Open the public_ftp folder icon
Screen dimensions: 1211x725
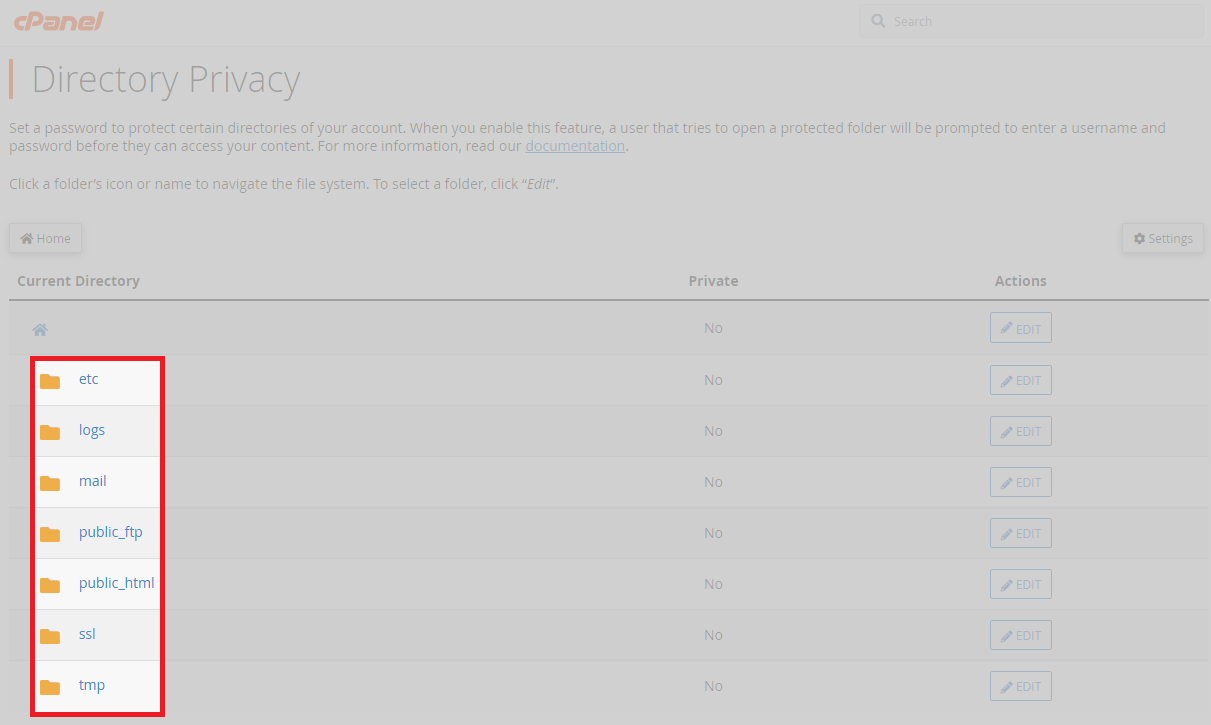coord(49,532)
